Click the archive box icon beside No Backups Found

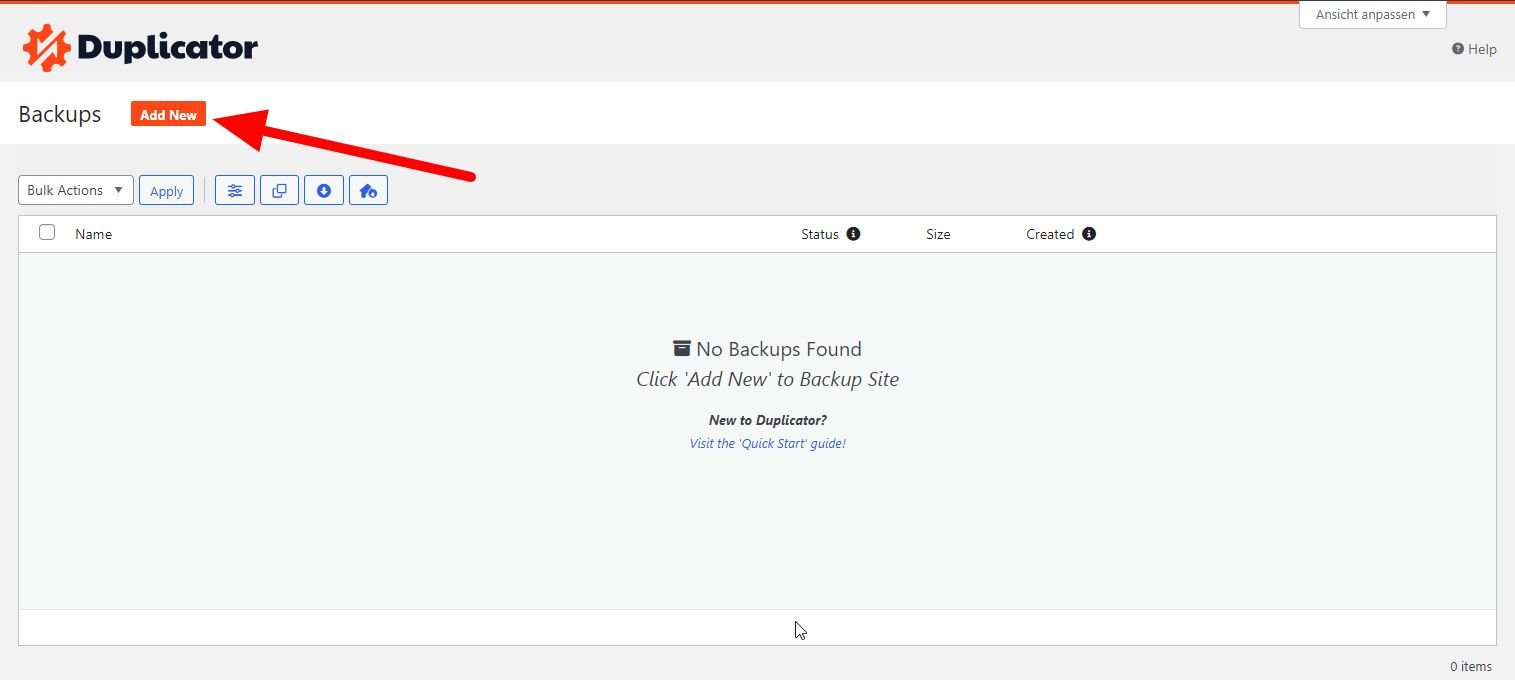pos(682,348)
